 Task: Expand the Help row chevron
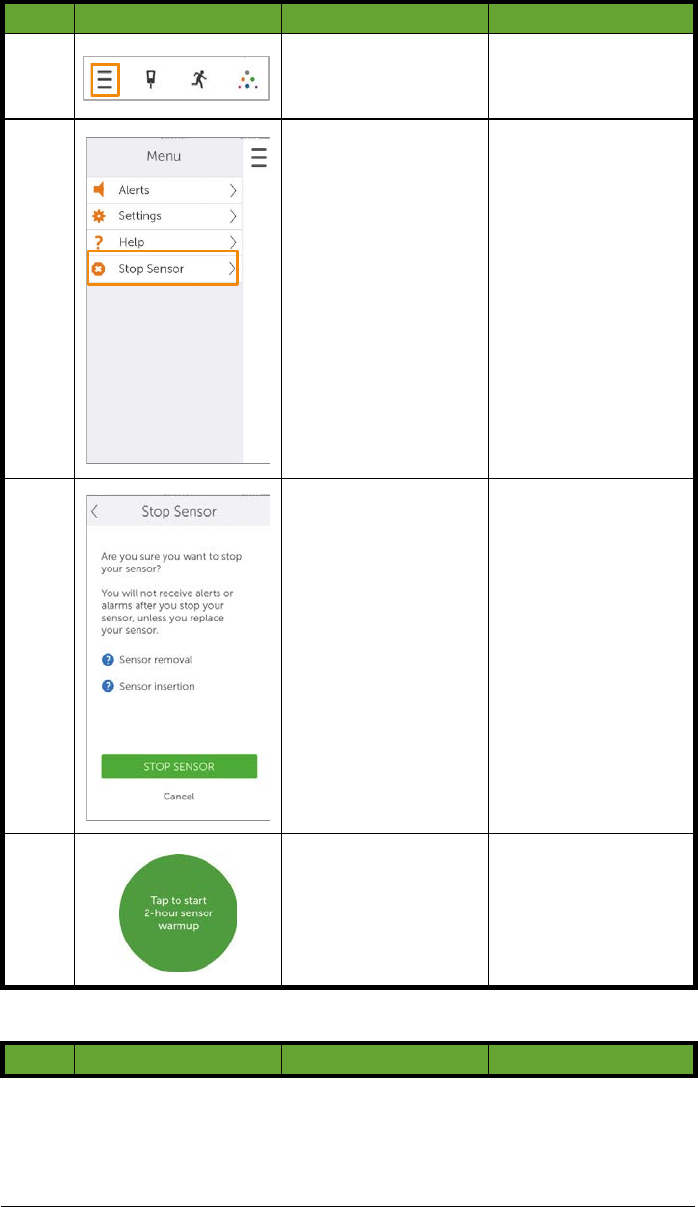(x=232, y=242)
